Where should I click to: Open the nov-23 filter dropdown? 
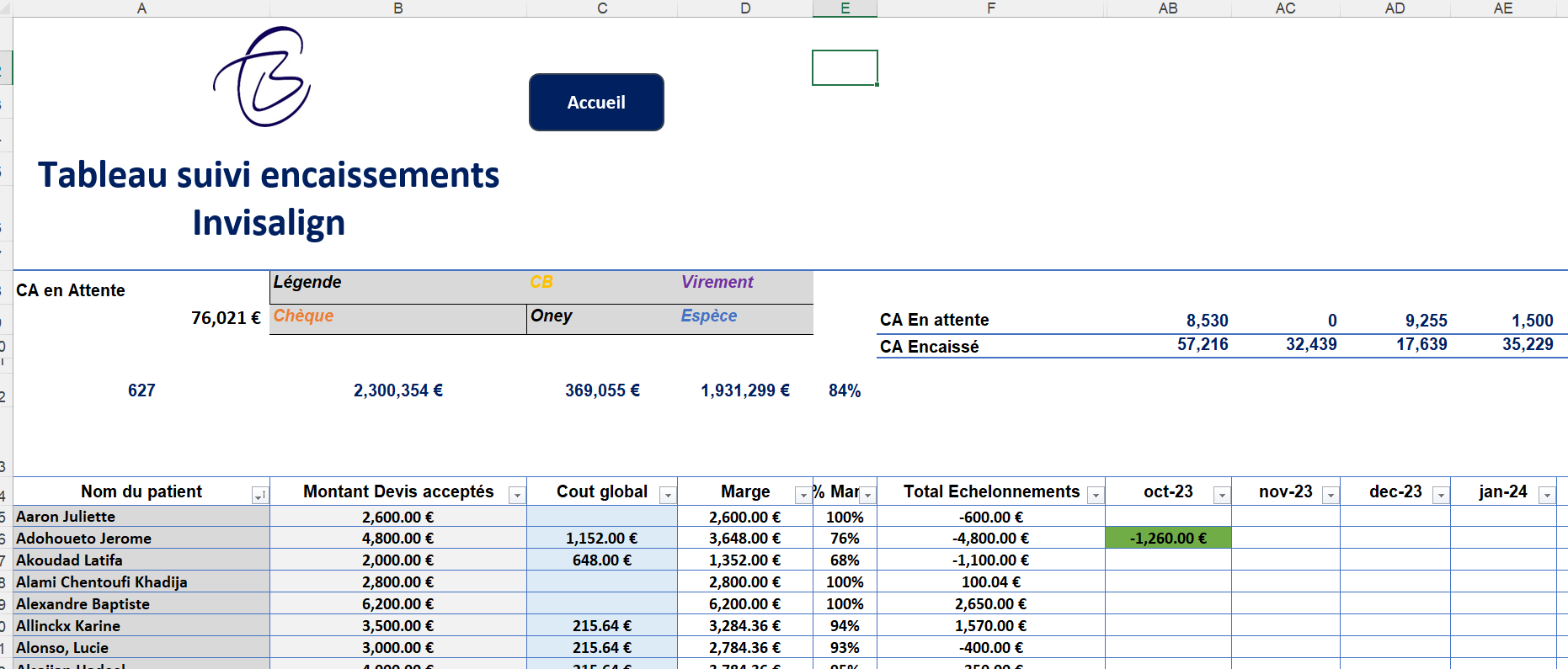pos(1330,496)
